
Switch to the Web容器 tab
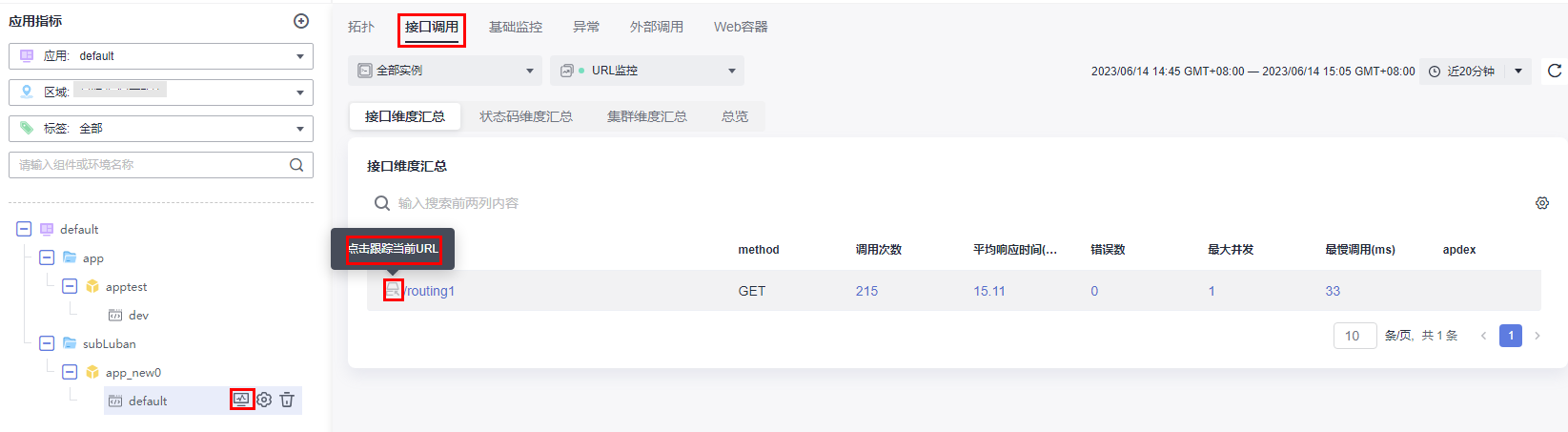[x=741, y=27]
